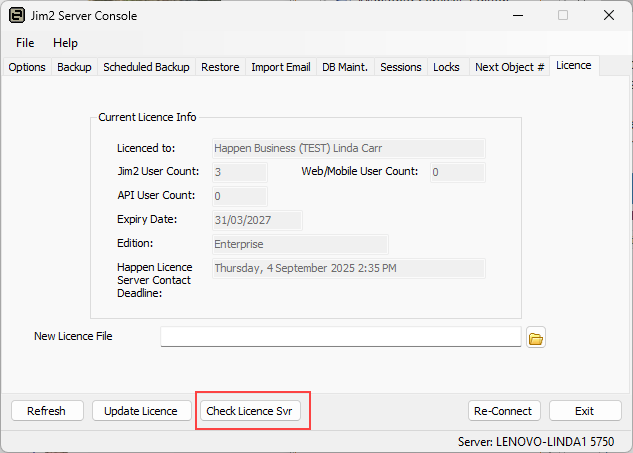
Task: Click the Server Contact Deadline date field
Action: (x=349, y=268)
